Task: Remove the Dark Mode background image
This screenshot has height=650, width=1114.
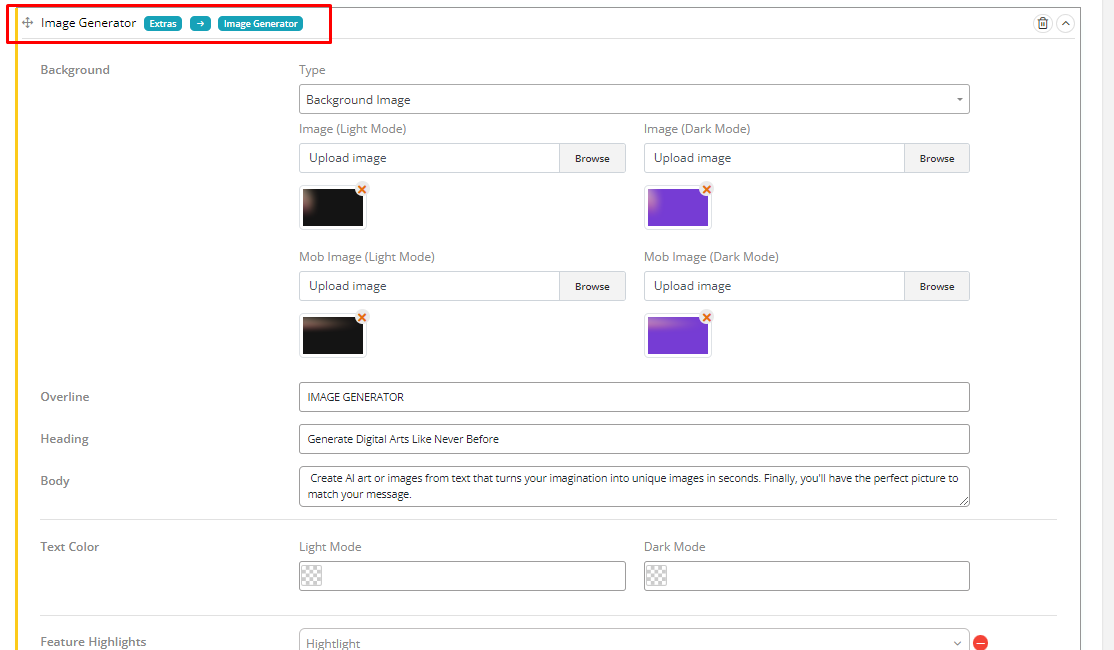Action: coord(706,189)
